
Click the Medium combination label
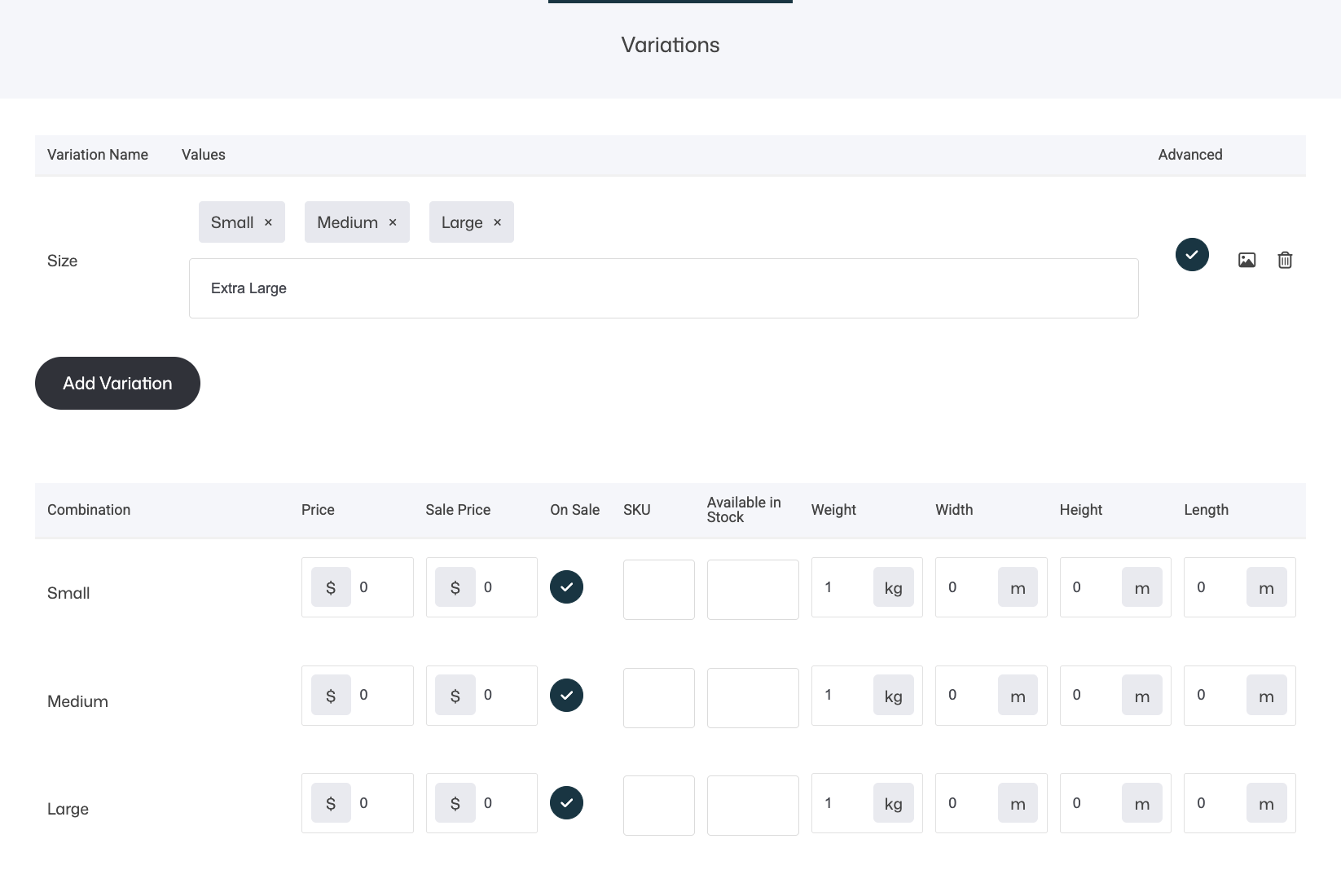click(77, 701)
